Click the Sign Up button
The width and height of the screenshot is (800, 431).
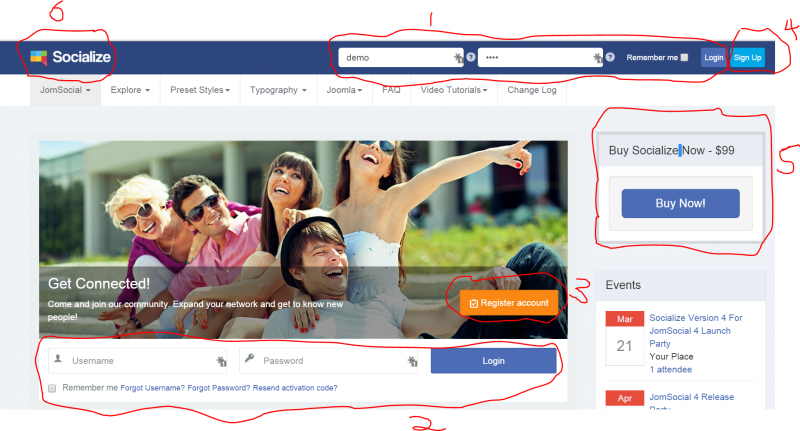point(747,58)
